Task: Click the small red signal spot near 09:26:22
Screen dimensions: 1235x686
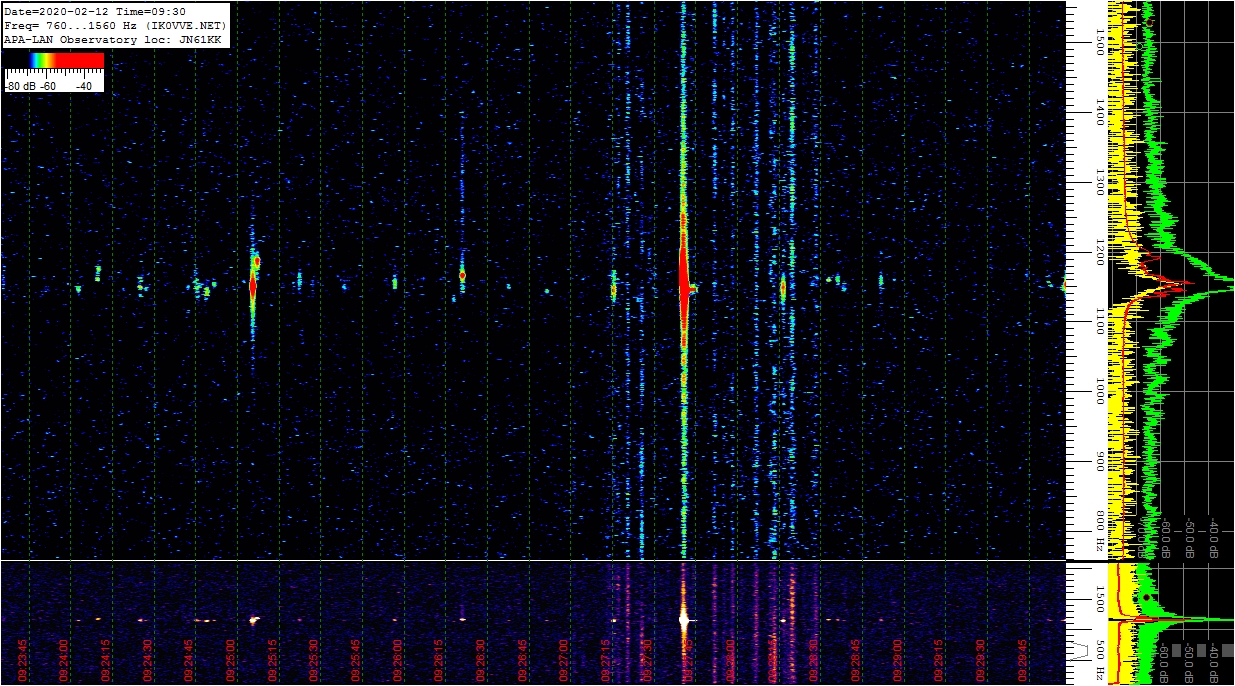Action: point(462,274)
